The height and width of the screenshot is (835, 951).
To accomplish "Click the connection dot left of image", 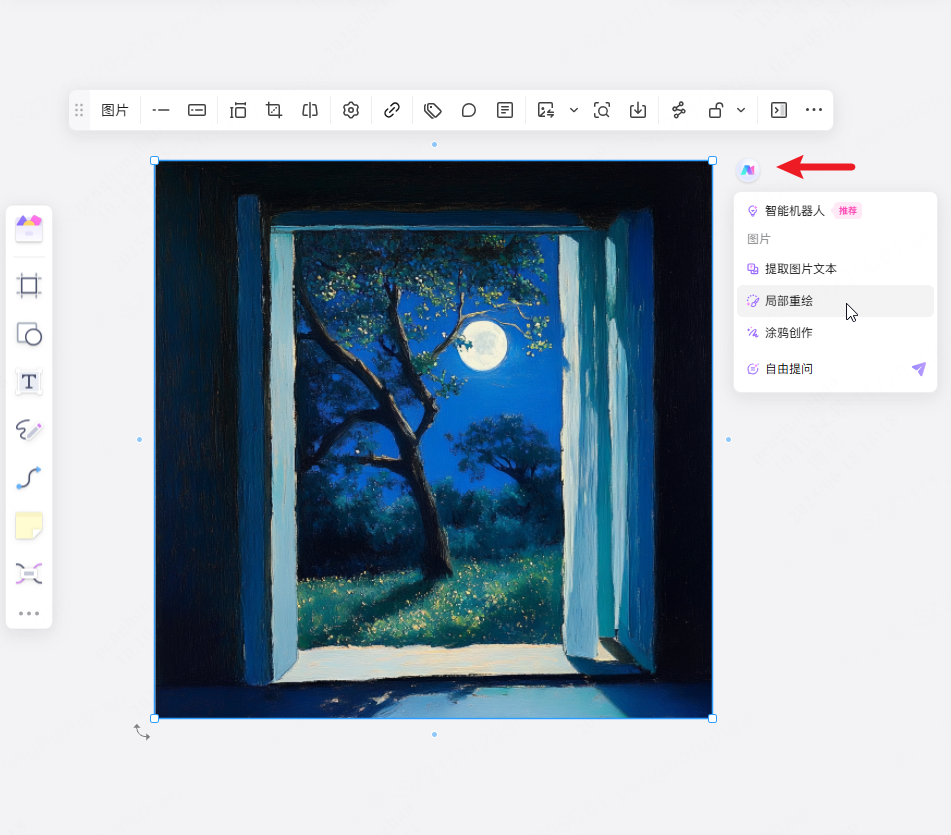I will (x=139, y=440).
